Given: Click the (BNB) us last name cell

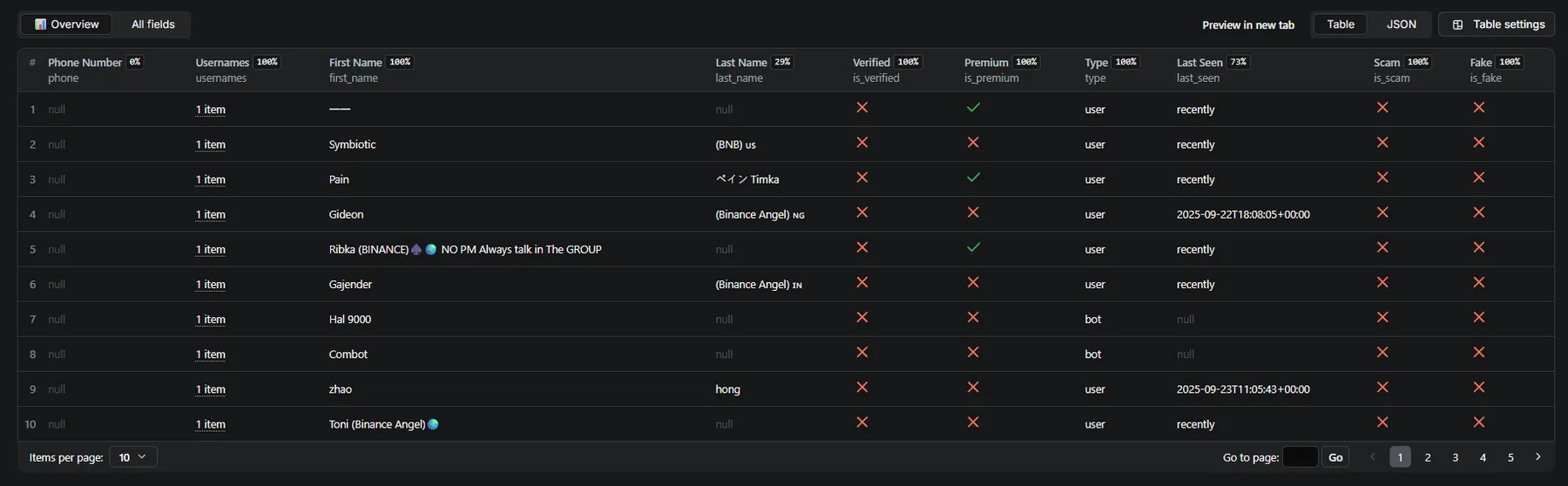Looking at the screenshot, I should click(735, 145).
